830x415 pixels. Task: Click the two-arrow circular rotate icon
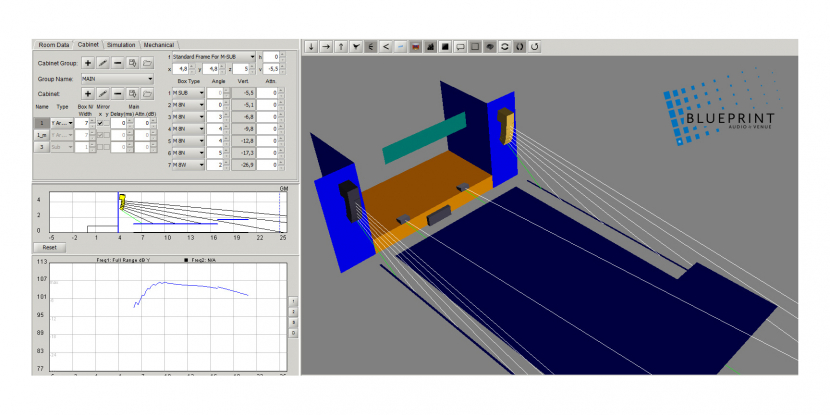tap(505, 47)
